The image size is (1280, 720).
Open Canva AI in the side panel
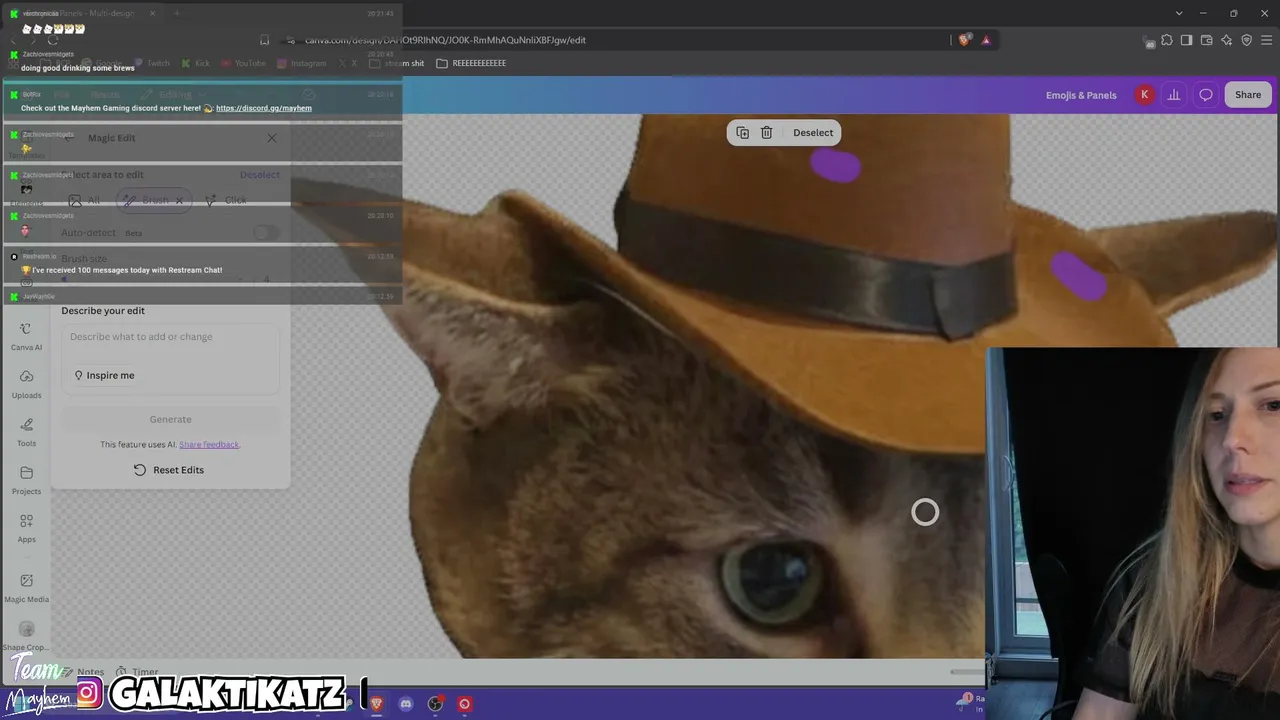pyautogui.click(x=26, y=336)
